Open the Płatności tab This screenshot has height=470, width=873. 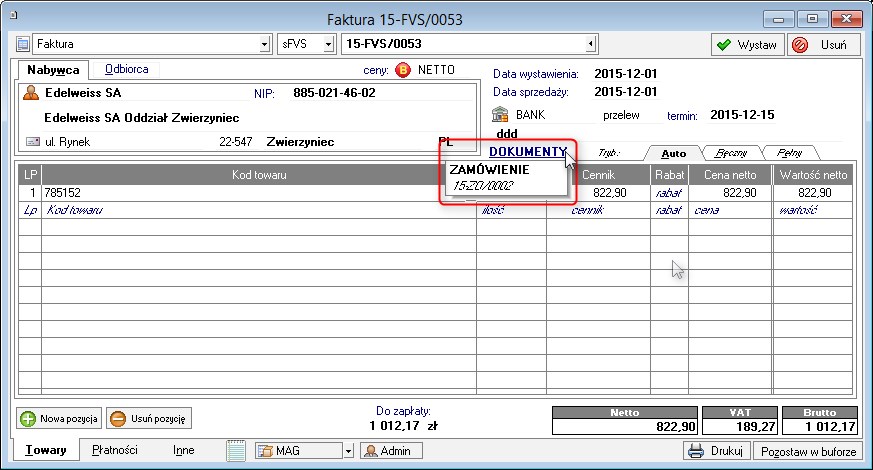(115, 450)
